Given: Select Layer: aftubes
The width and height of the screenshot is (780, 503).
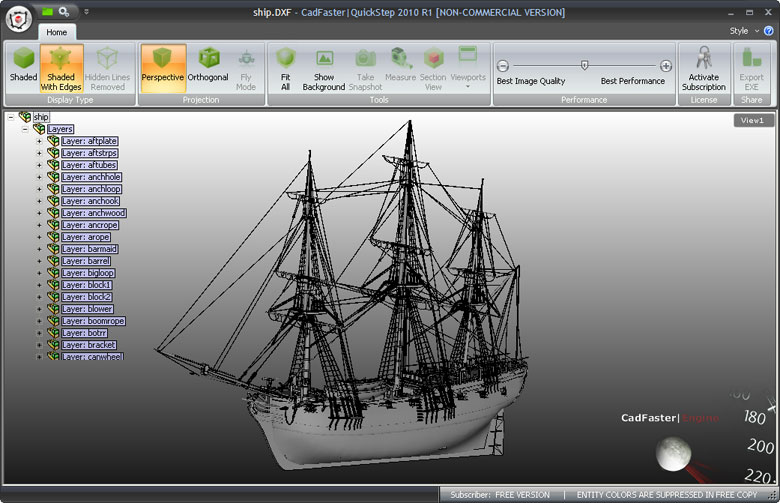Looking at the screenshot, I should coord(89,165).
